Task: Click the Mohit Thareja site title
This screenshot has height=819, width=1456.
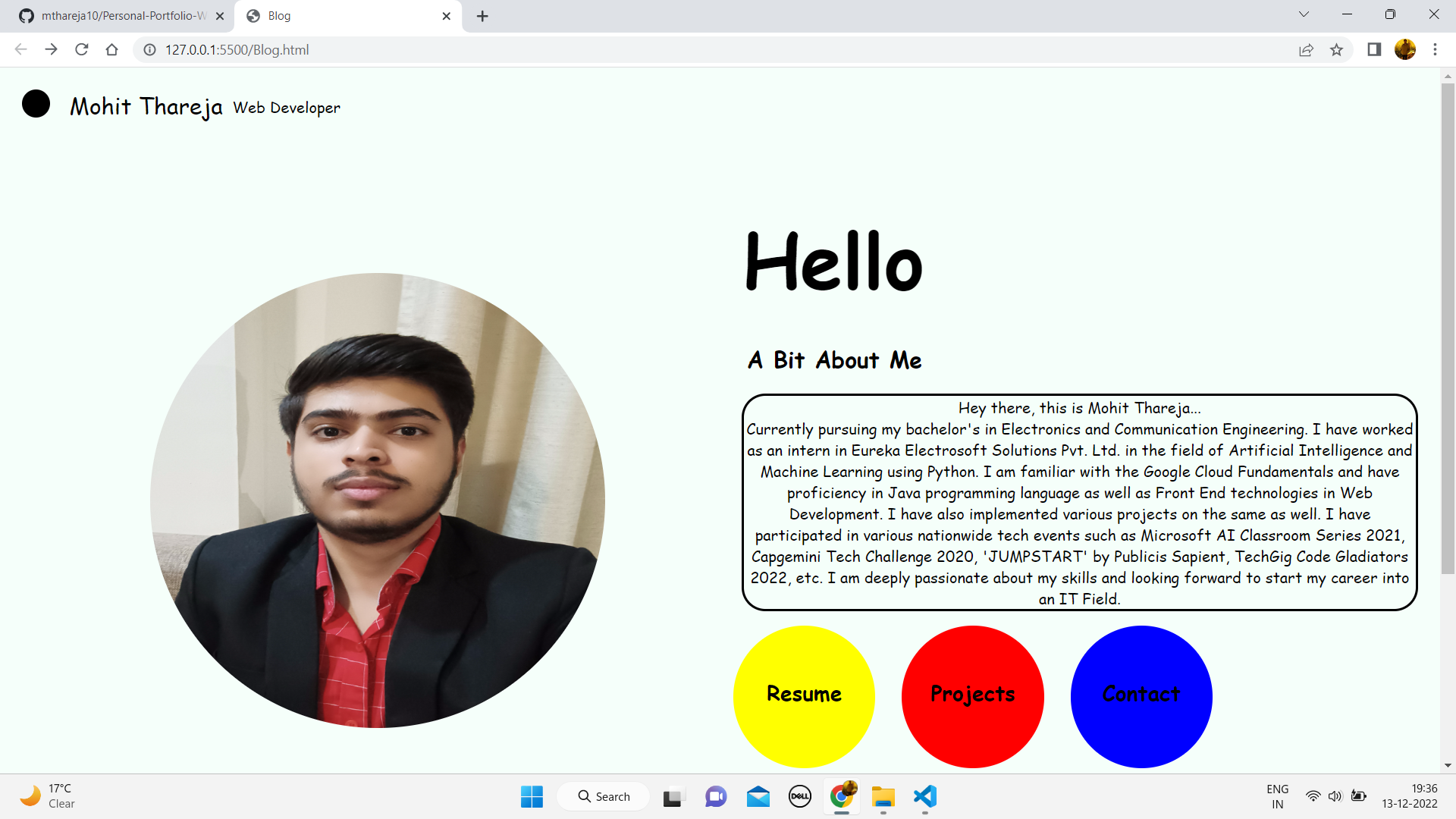Action: tap(146, 107)
